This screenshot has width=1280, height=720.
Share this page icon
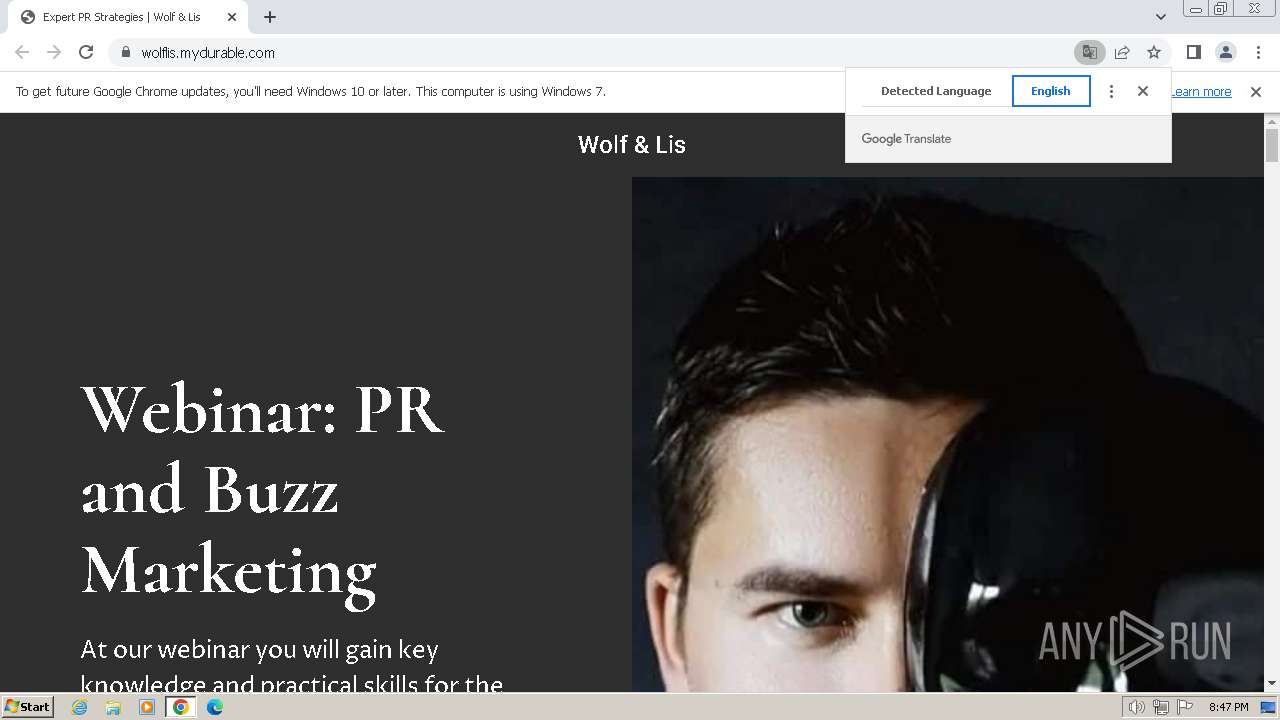tap(1122, 52)
